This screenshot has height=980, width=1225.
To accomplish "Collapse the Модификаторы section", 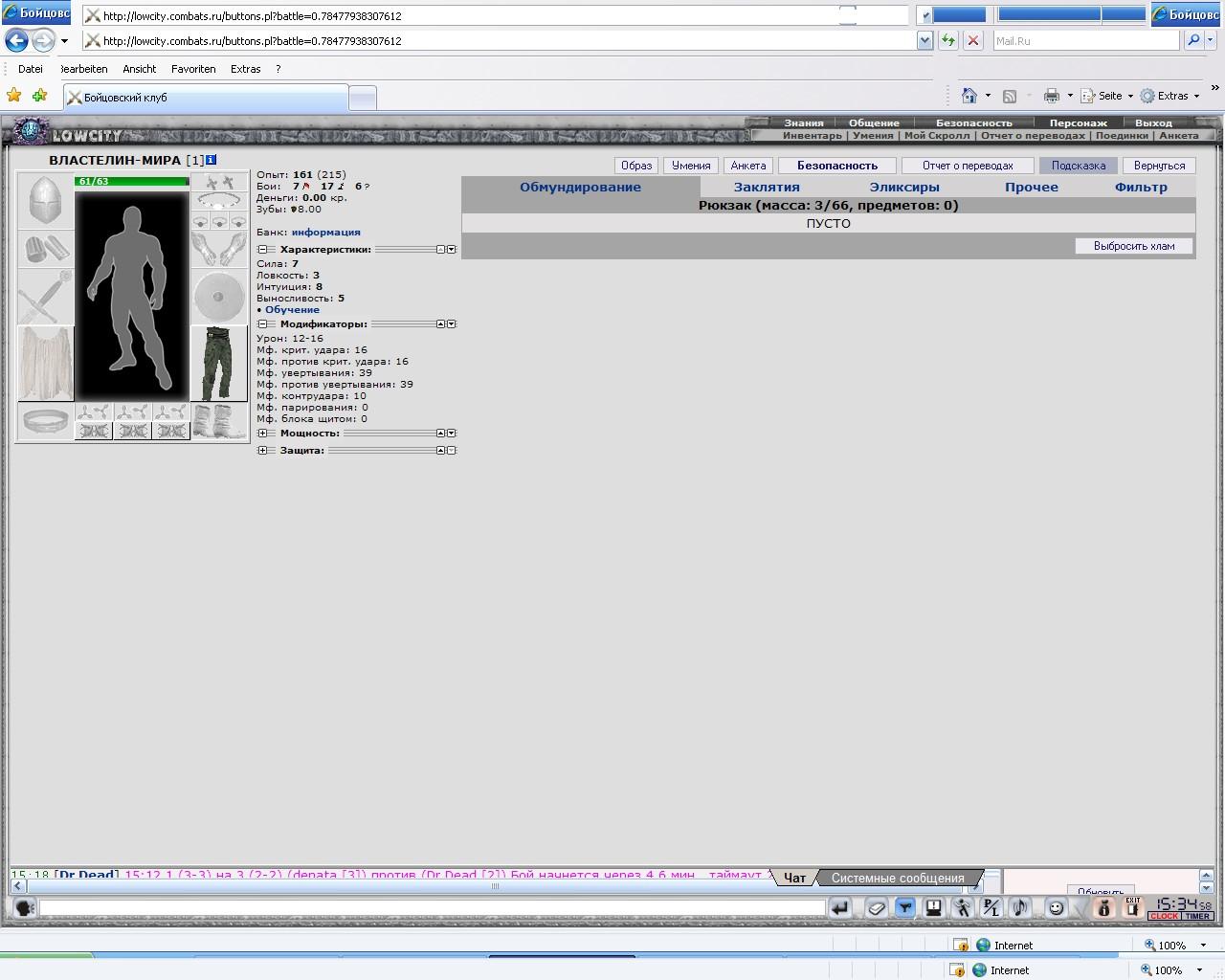I will point(262,324).
